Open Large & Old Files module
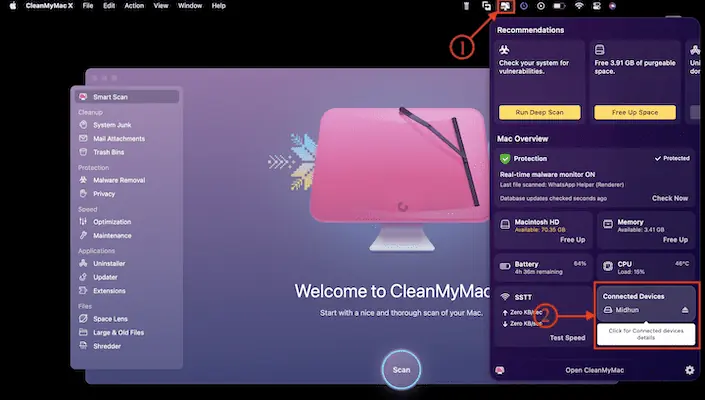 pos(118,333)
